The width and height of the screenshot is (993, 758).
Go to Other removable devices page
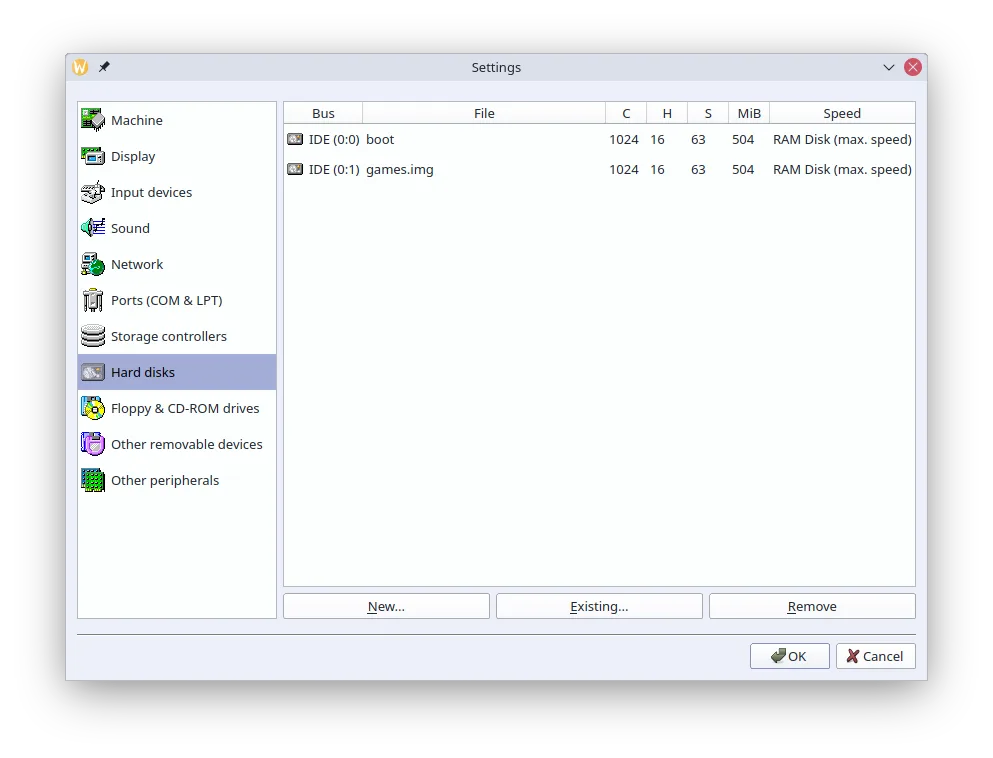[x=177, y=444]
